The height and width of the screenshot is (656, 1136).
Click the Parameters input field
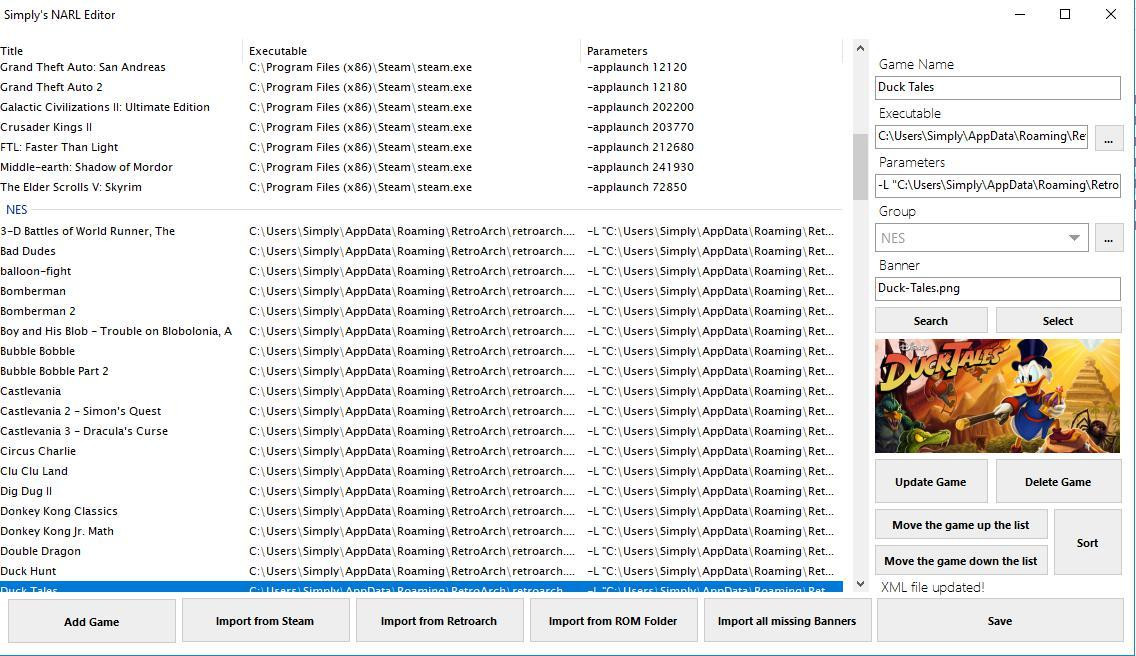pyautogui.click(x=998, y=185)
